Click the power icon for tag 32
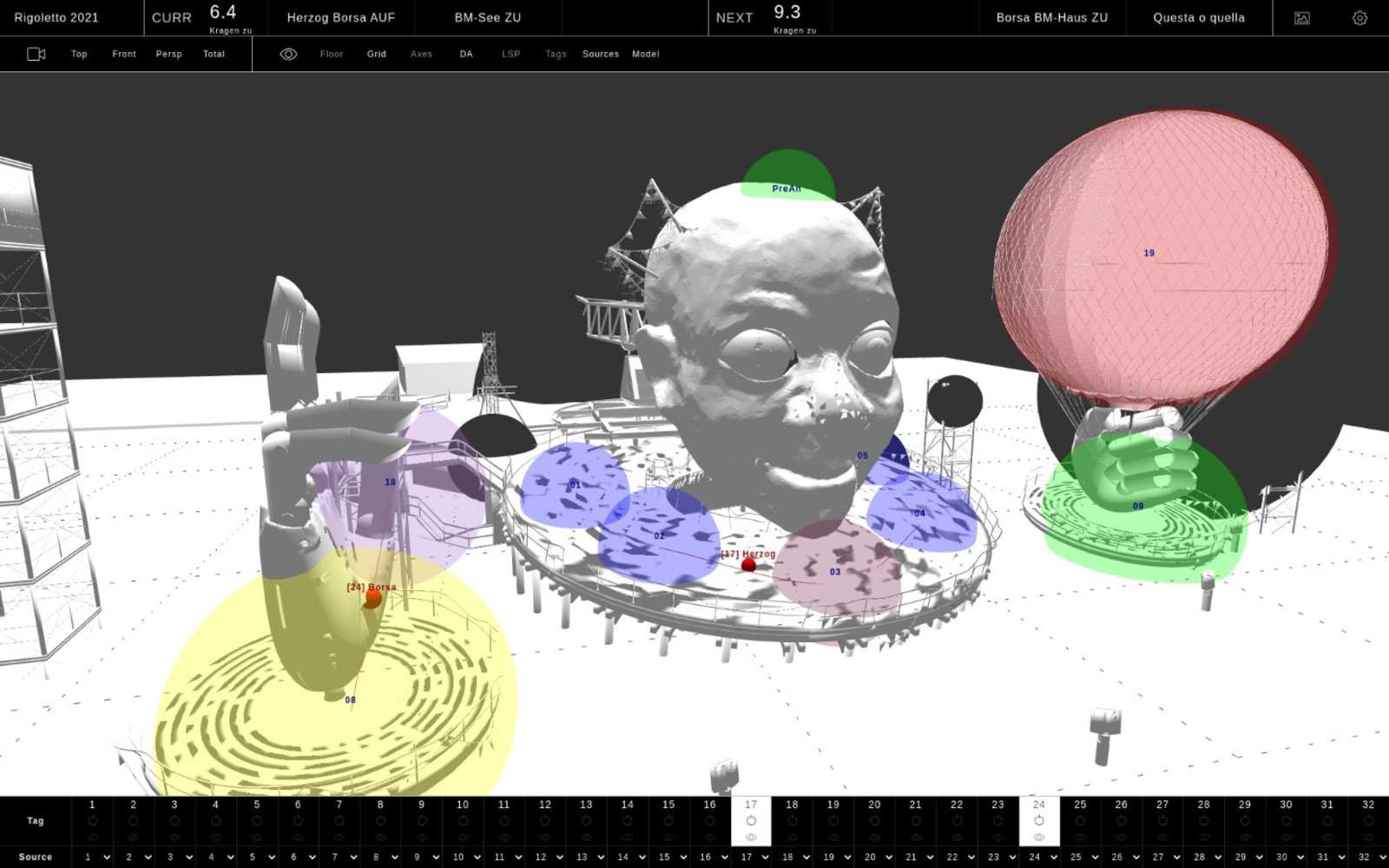Image resolution: width=1389 pixels, height=868 pixels. 1368,820
